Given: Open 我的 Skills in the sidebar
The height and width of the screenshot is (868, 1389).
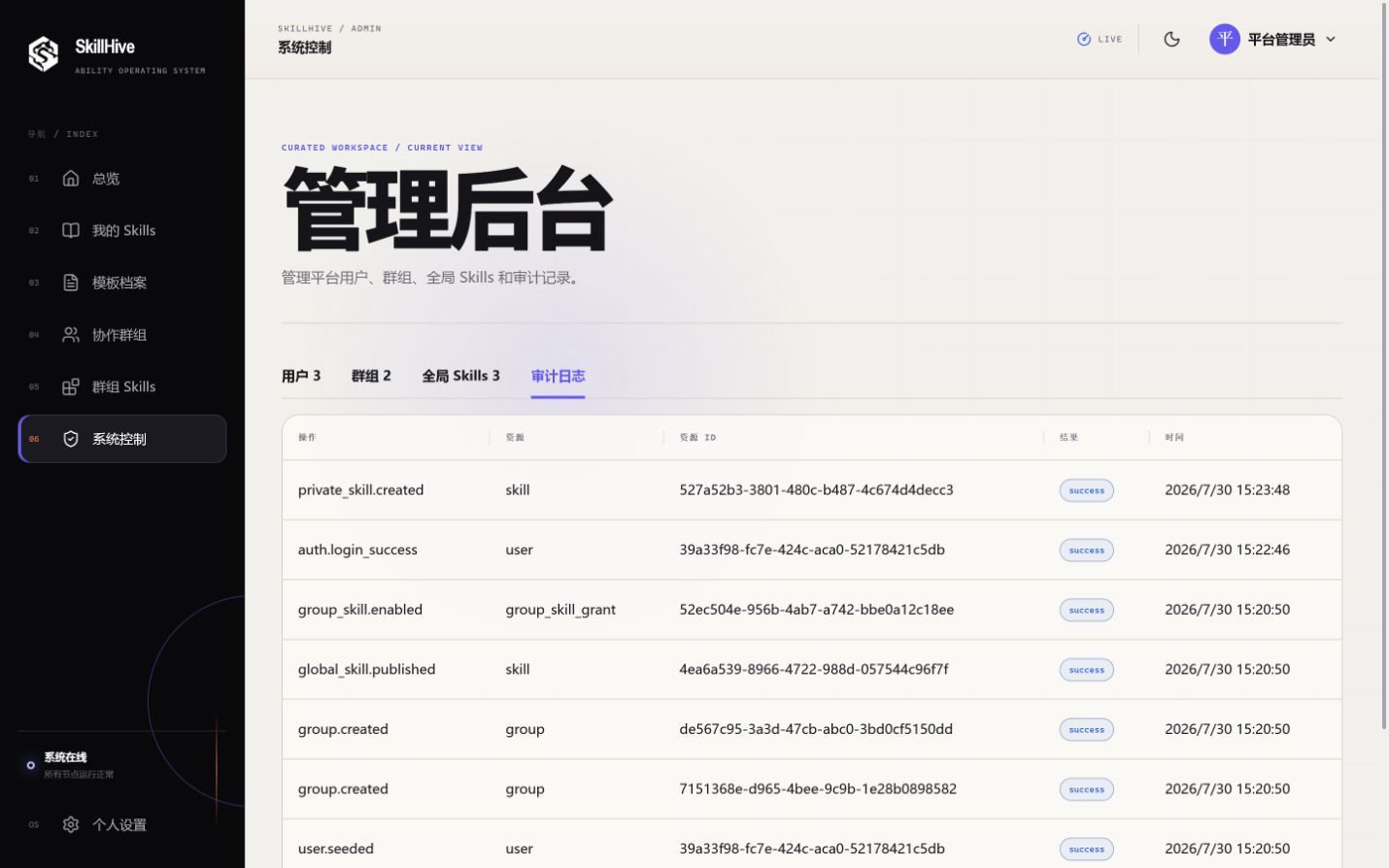Looking at the screenshot, I should [122, 230].
